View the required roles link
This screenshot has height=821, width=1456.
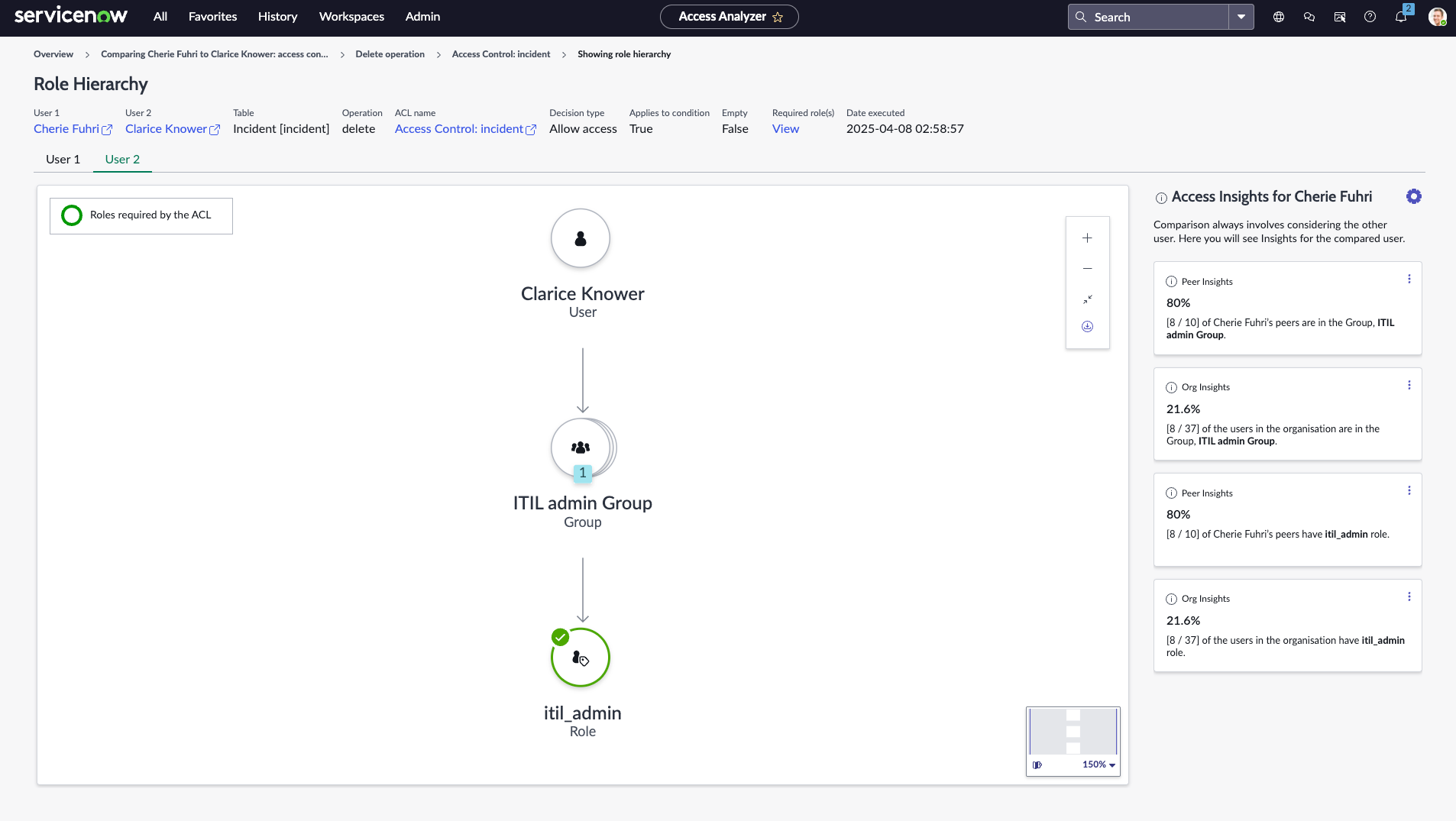(785, 129)
